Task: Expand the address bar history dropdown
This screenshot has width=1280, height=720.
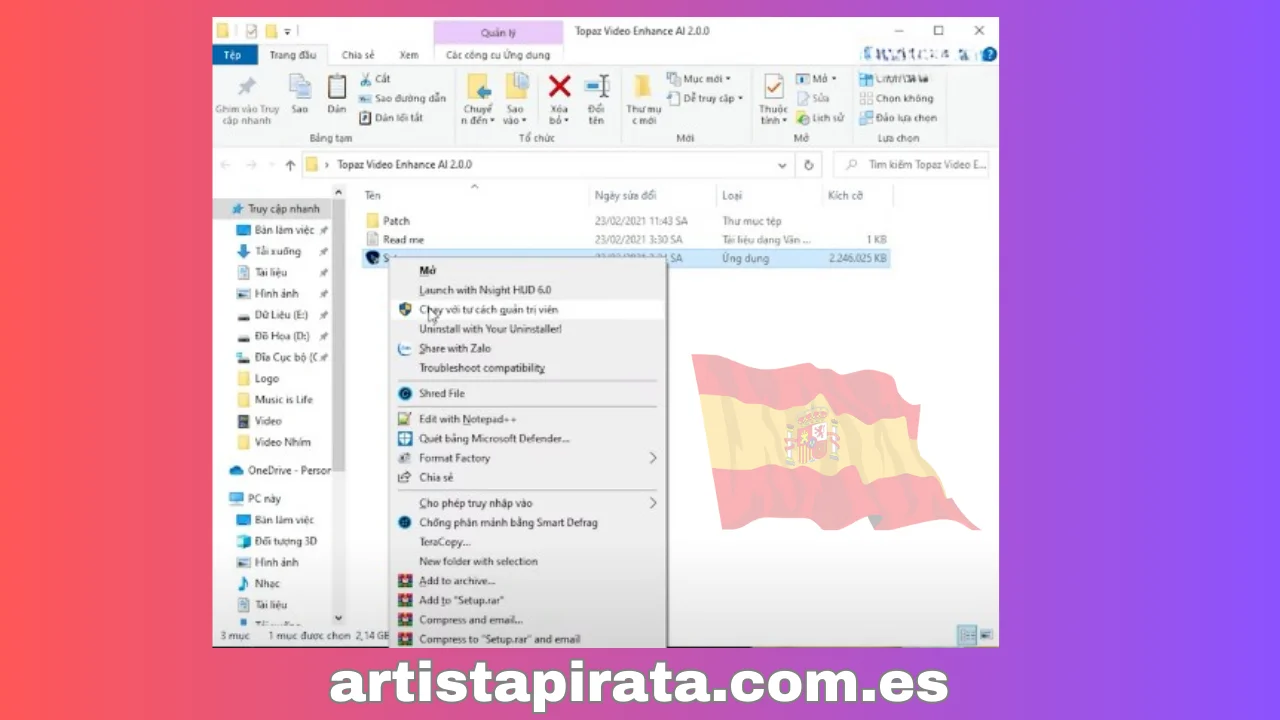Action: pyautogui.click(x=782, y=165)
